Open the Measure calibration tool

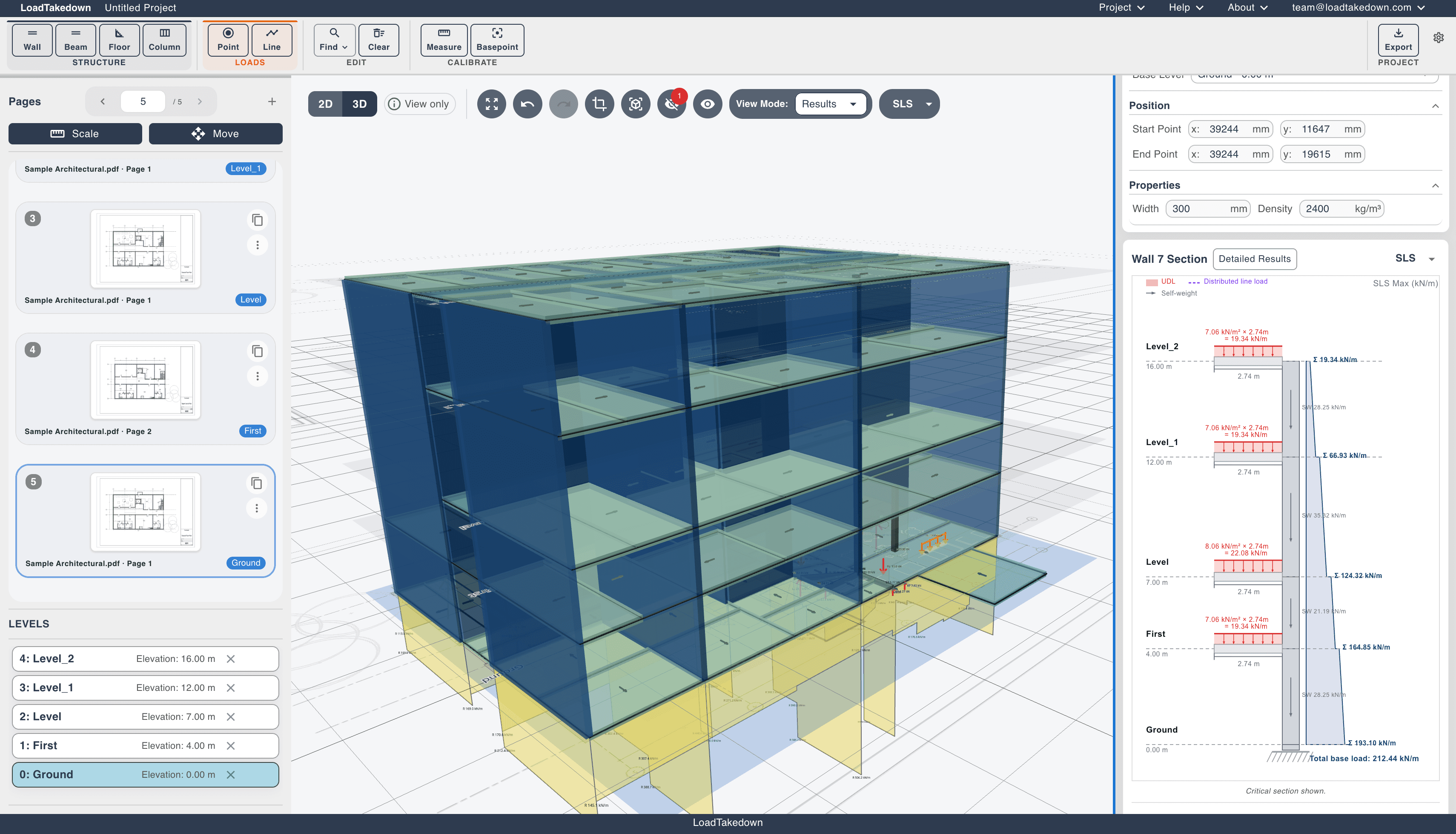point(443,40)
